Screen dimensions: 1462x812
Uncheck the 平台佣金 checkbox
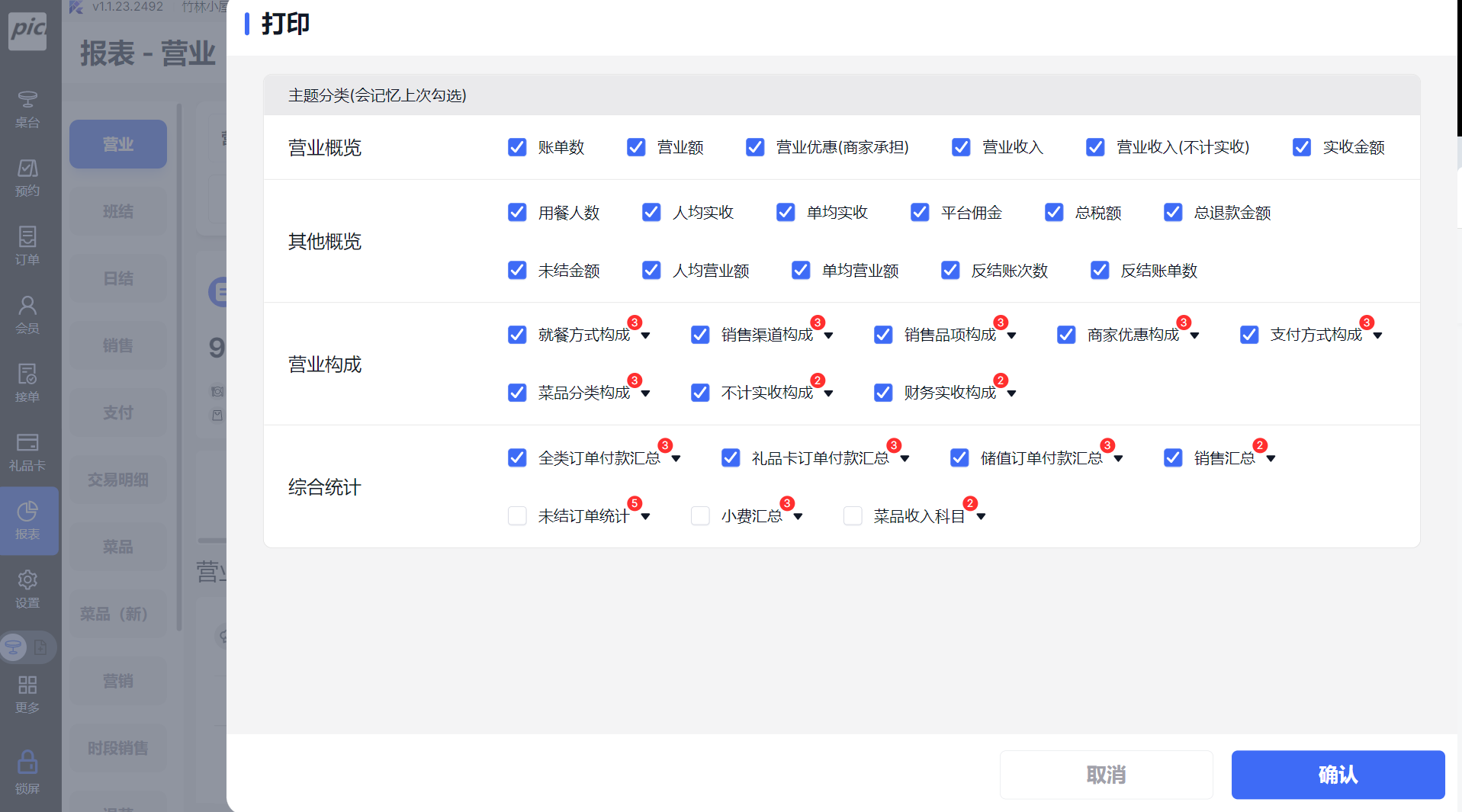[920, 212]
